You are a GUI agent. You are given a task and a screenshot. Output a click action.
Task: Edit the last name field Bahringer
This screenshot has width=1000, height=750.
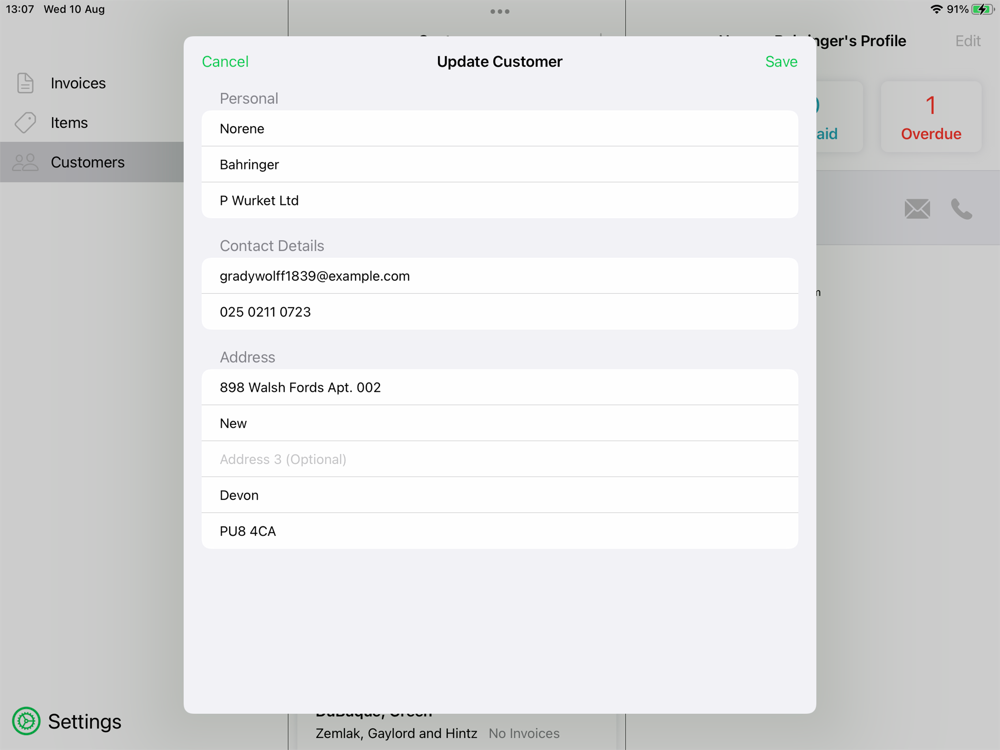point(499,165)
